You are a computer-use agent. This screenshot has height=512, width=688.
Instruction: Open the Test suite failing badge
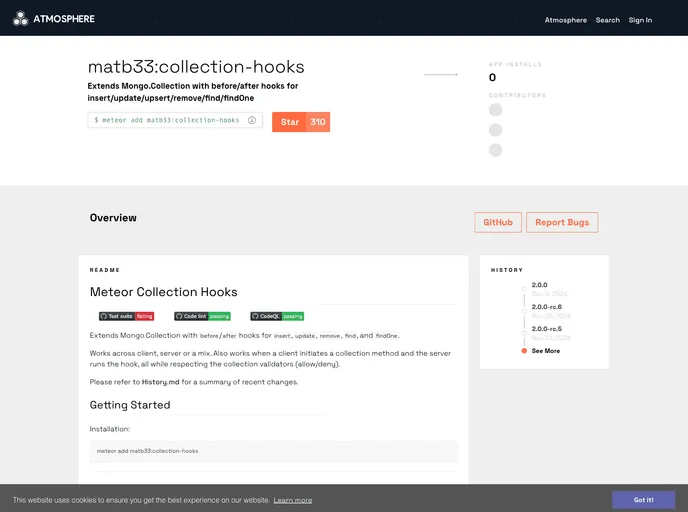126,316
